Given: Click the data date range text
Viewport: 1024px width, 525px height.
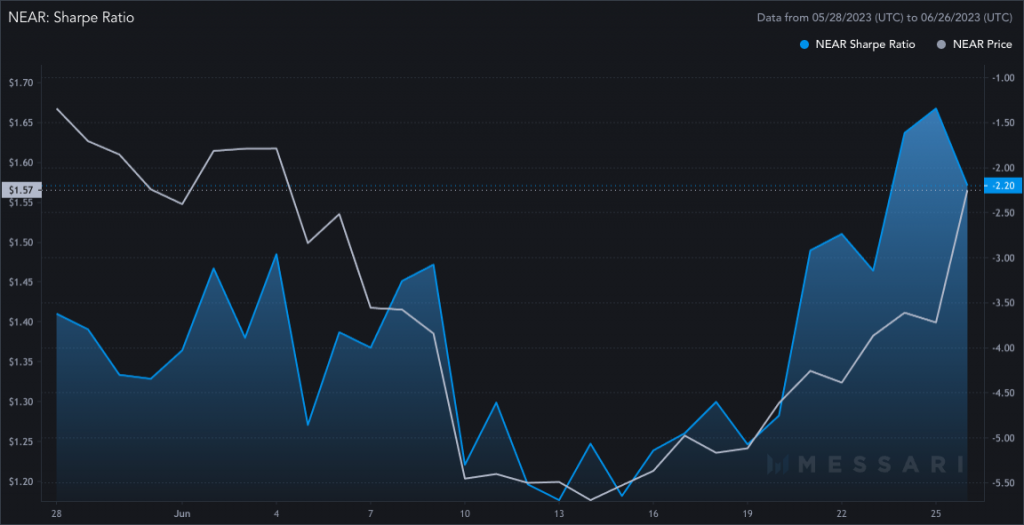Looking at the screenshot, I should point(884,18).
